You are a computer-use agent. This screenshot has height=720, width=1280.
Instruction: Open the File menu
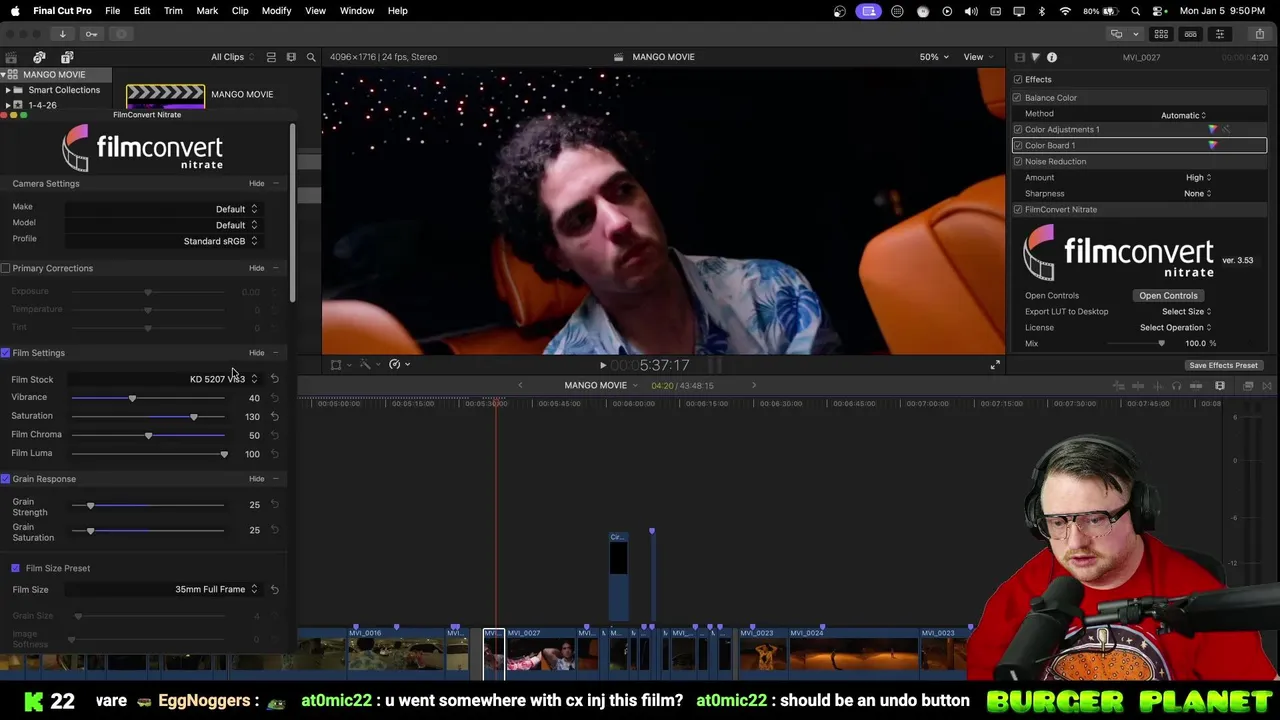coord(113,11)
